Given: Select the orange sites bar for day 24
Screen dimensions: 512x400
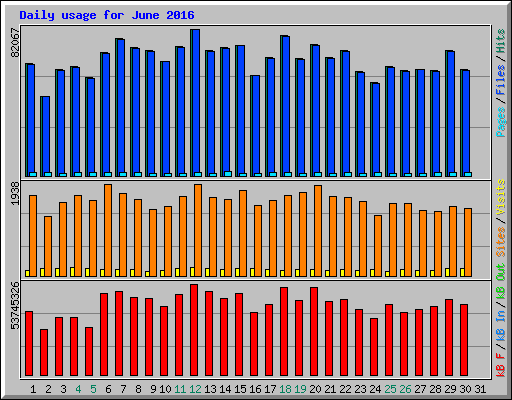Looking at the screenshot, I should coord(378,246).
